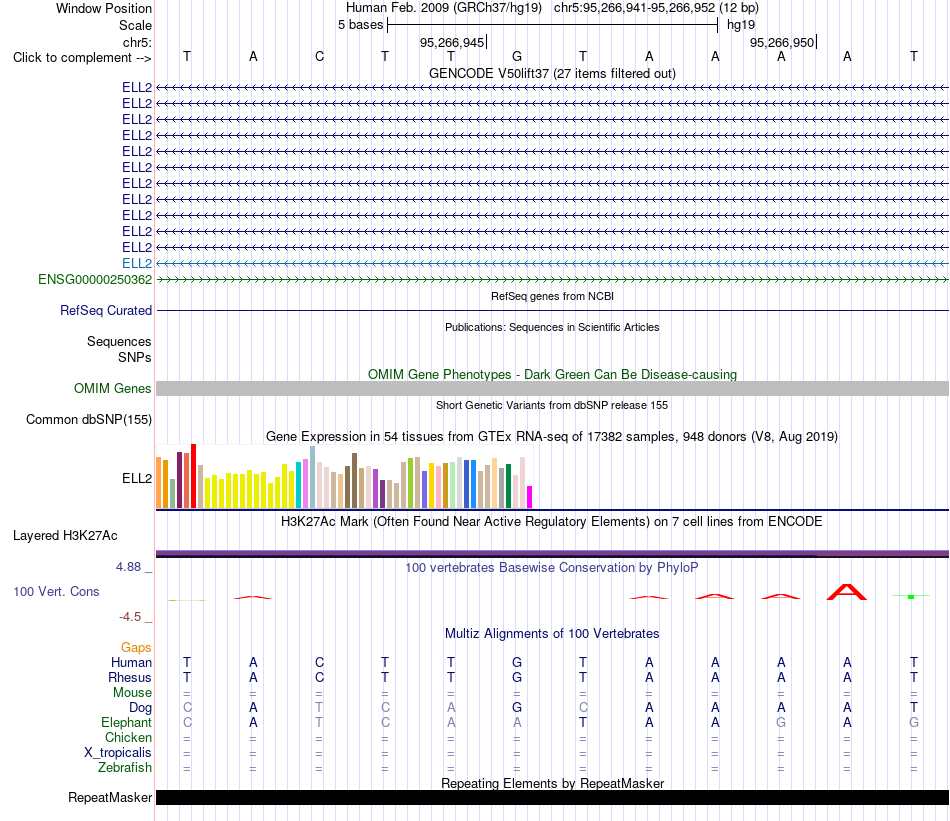Click the 4.88 PhyloP upper scale value
The width and height of the screenshot is (950, 821).
(x=128, y=567)
